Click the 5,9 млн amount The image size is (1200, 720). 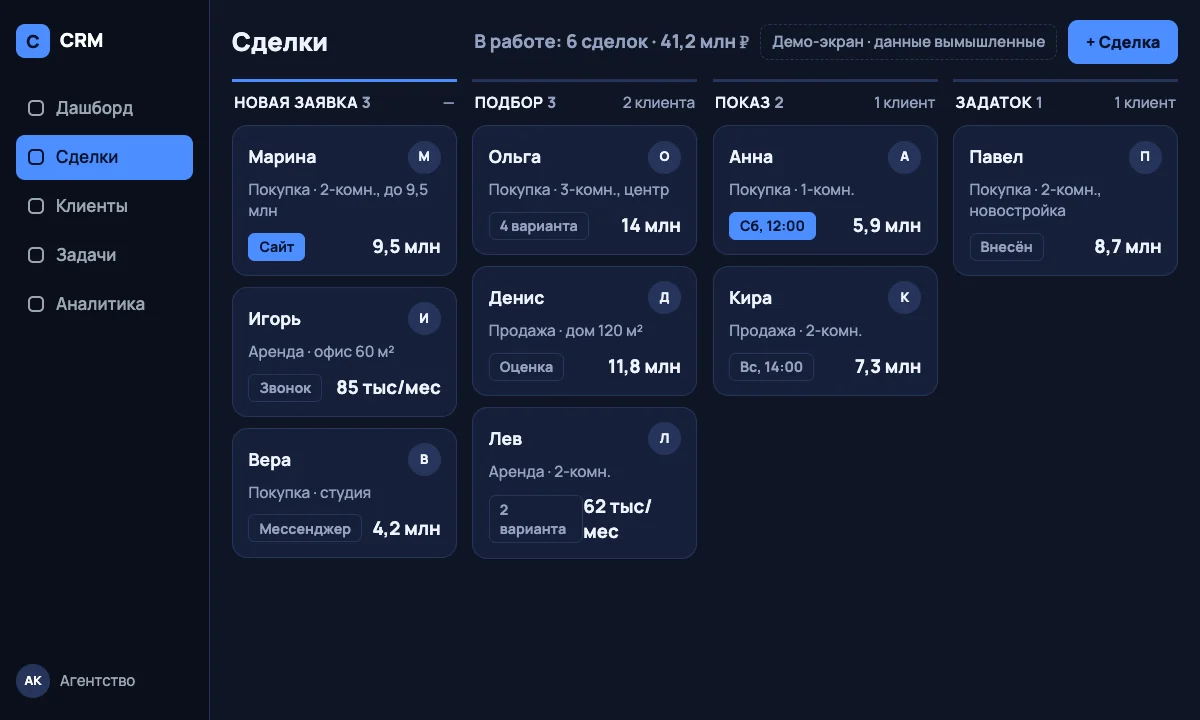(x=887, y=226)
